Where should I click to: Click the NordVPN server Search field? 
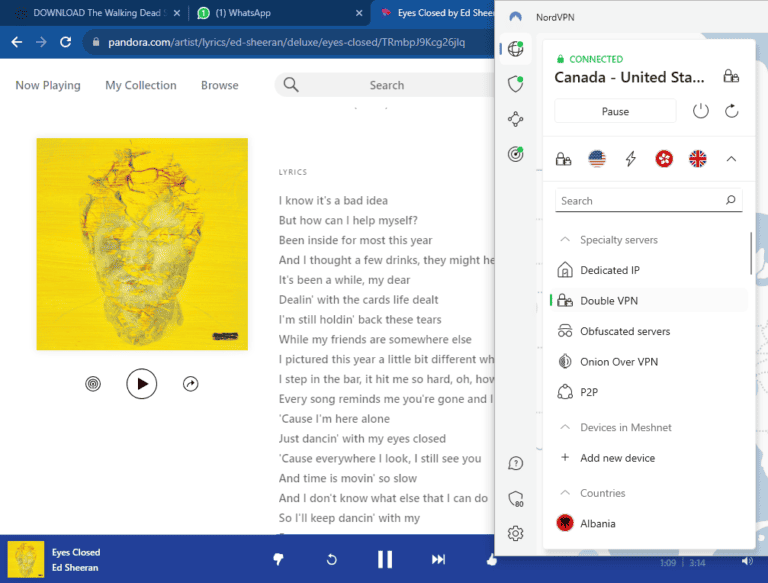pos(640,201)
